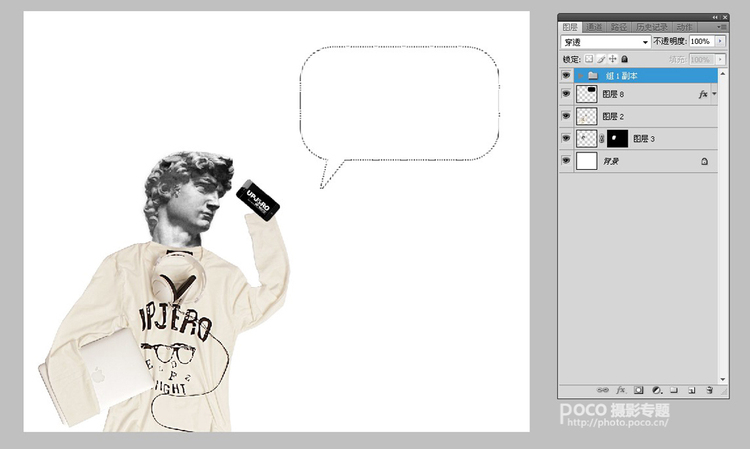The width and height of the screenshot is (750, 449).
Task: Open the 不透明度 opacity slider arrow
Action: tap(720, 42)
